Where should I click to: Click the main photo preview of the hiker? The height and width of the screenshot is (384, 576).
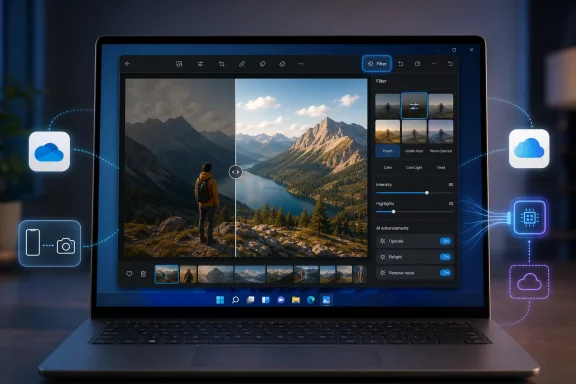tap(246, 168)
